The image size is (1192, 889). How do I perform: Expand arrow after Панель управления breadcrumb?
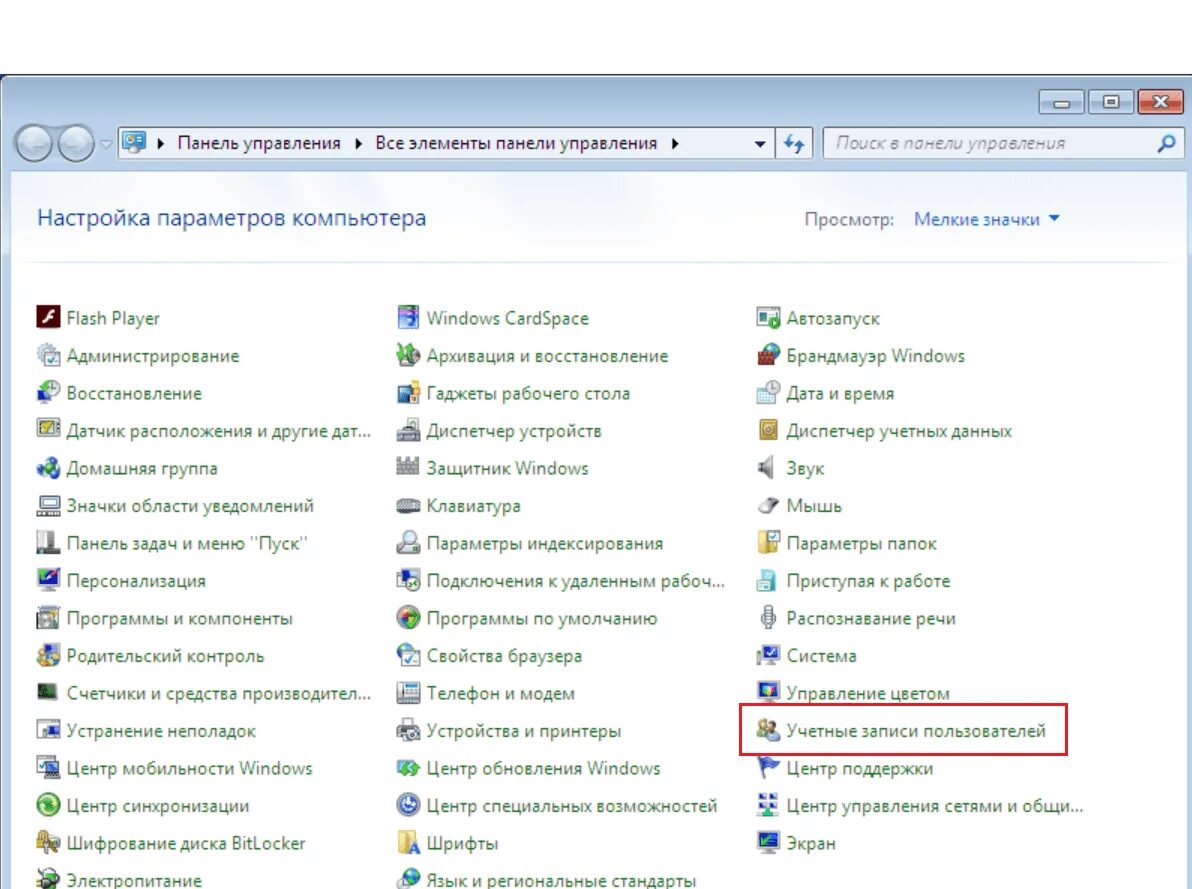(x=358, y=143)
